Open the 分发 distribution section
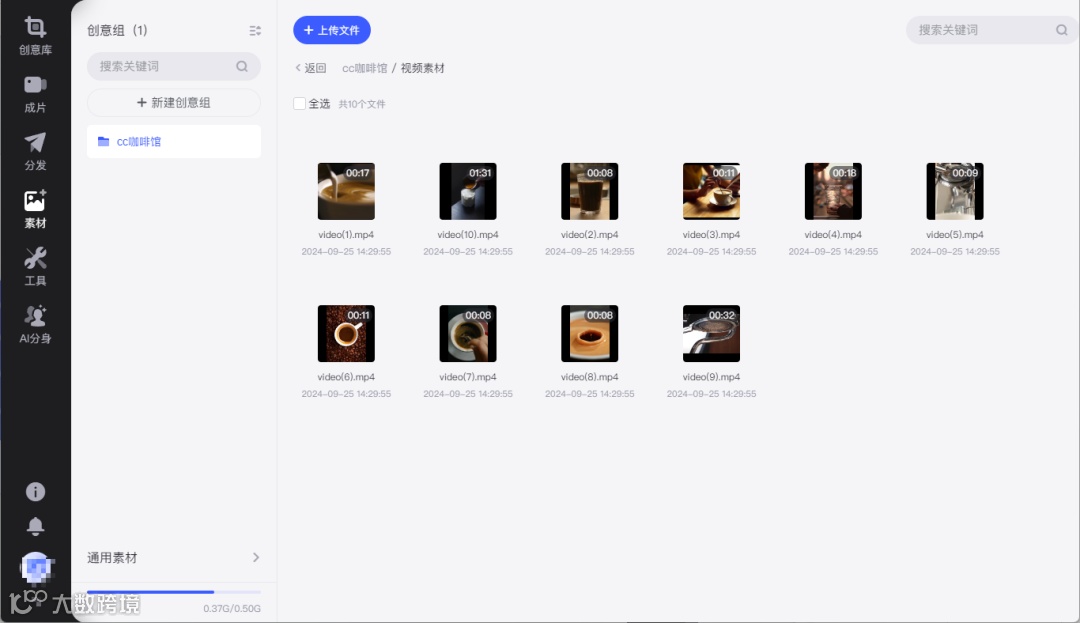 [x=35, y=151]
